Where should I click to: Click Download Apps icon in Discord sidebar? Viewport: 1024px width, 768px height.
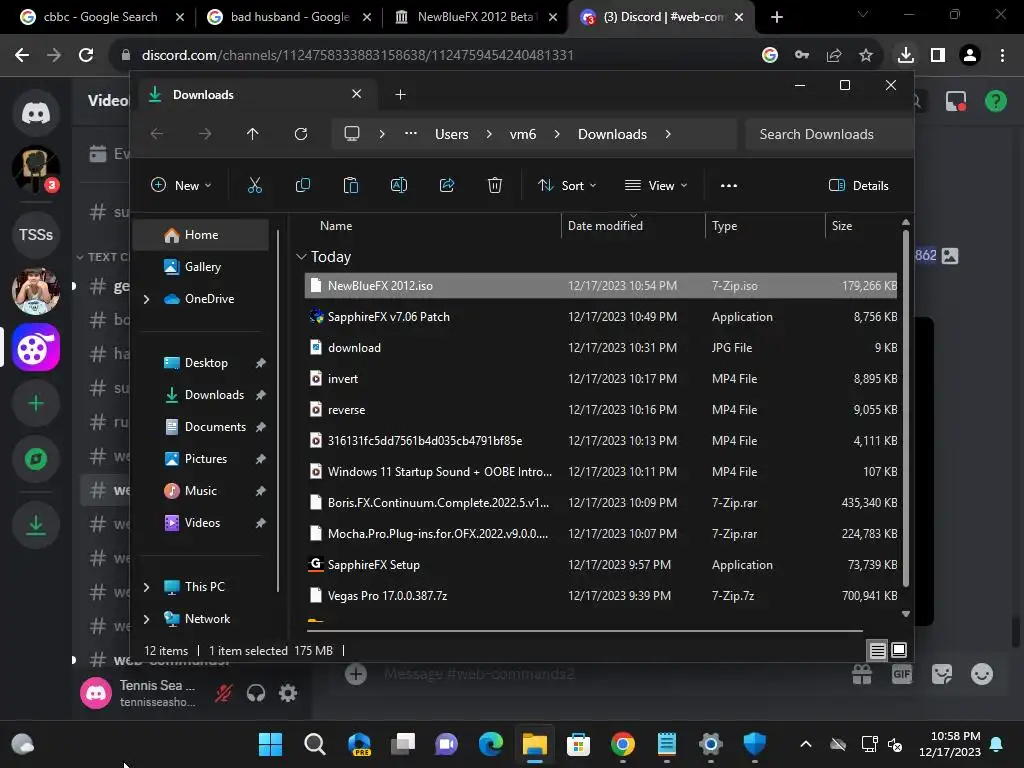36,524
